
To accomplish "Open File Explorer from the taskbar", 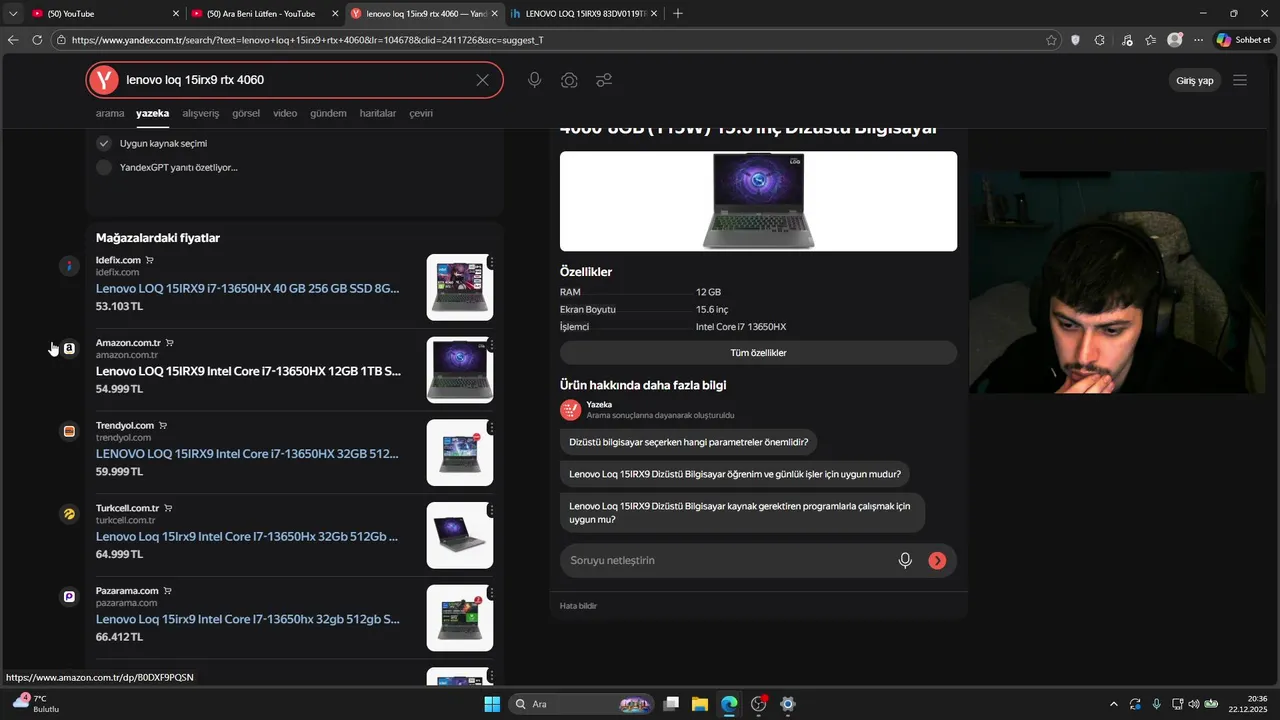I will coord(700,704).
